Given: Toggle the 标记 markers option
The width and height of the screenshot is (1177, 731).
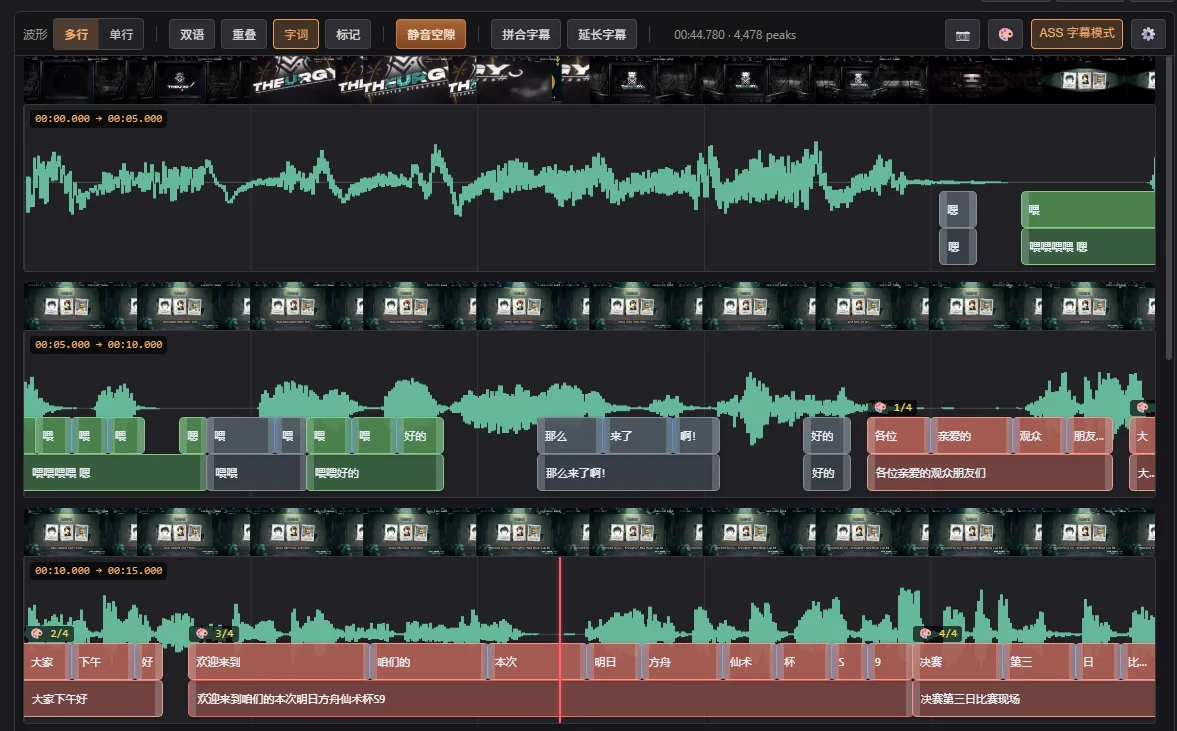Looking at the screenshot, I should (x=348, y=35).
